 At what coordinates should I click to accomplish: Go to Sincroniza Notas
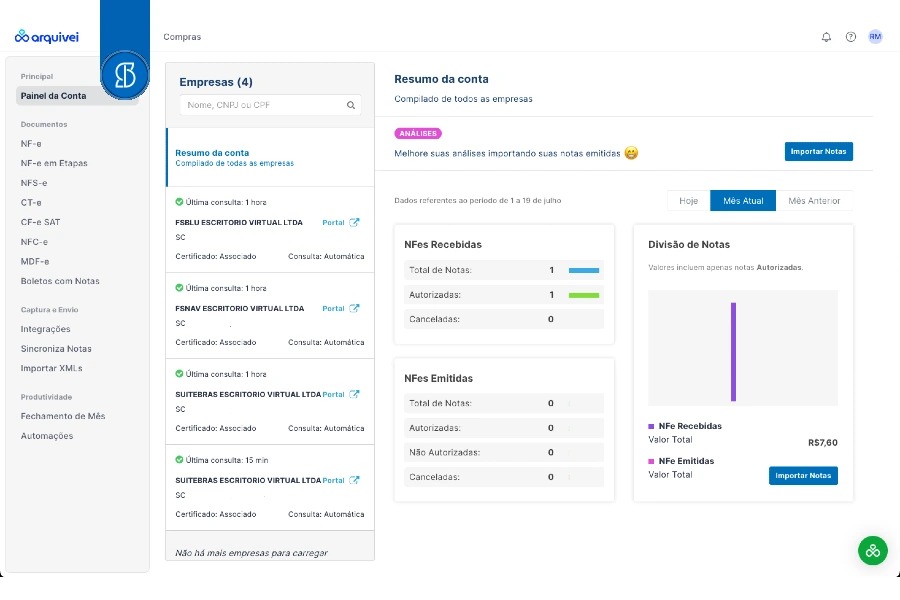coord(56,349)
